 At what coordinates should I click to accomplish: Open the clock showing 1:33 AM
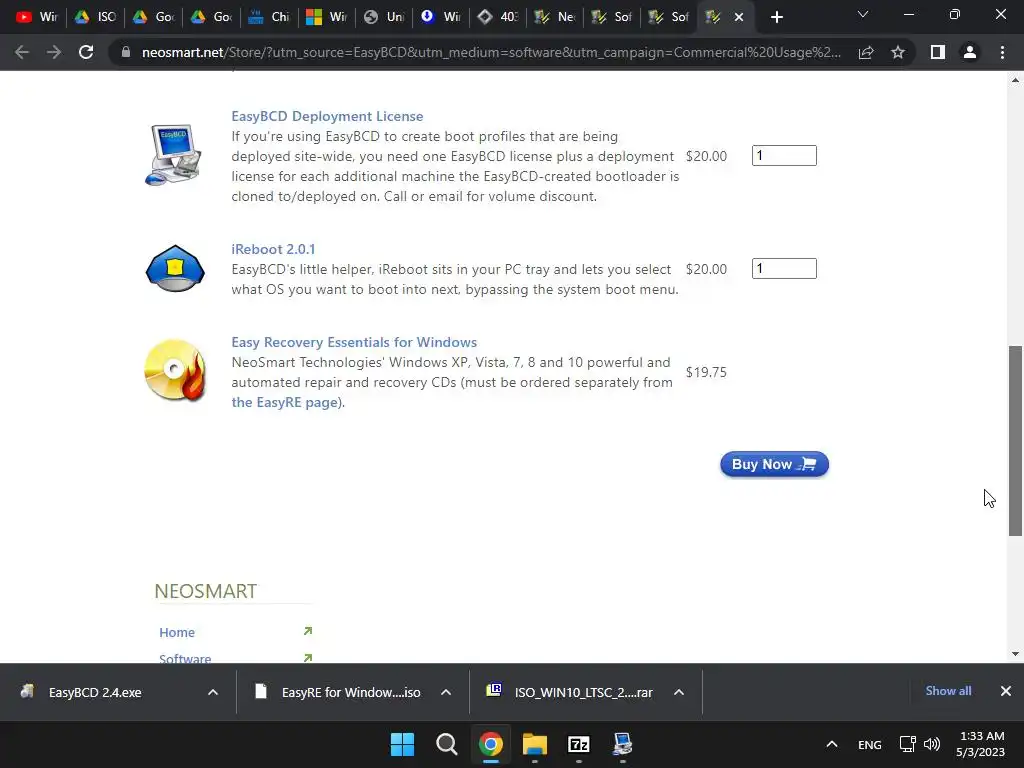980,744
